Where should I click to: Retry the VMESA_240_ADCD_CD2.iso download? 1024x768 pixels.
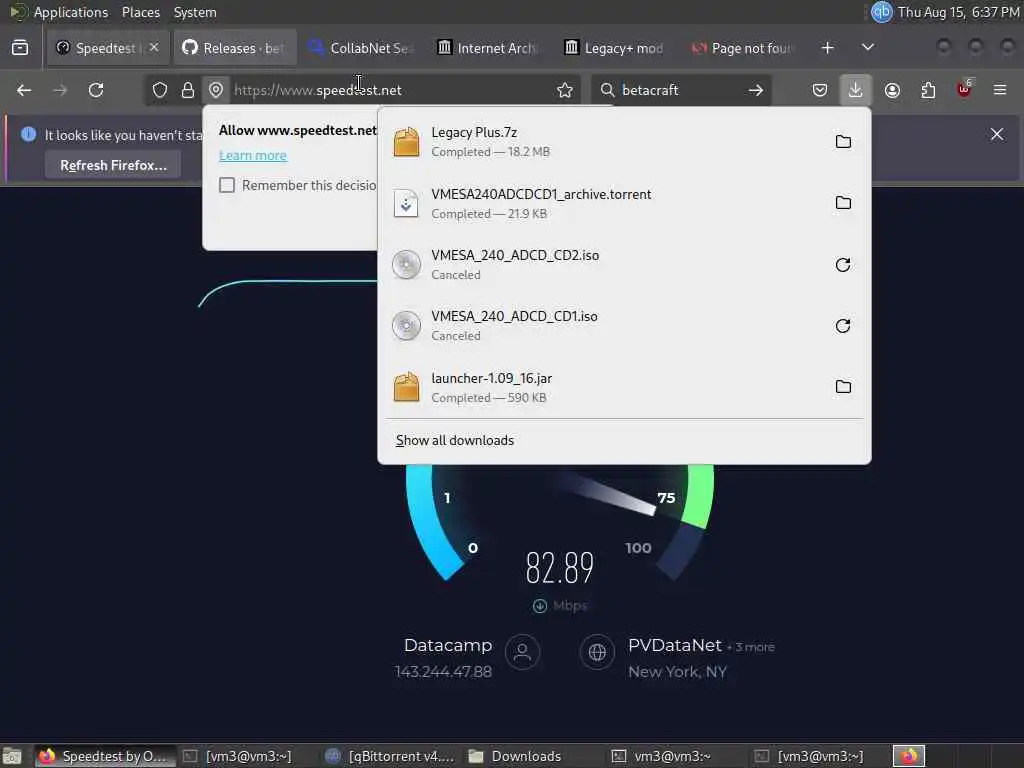click(x=843, y=264)
